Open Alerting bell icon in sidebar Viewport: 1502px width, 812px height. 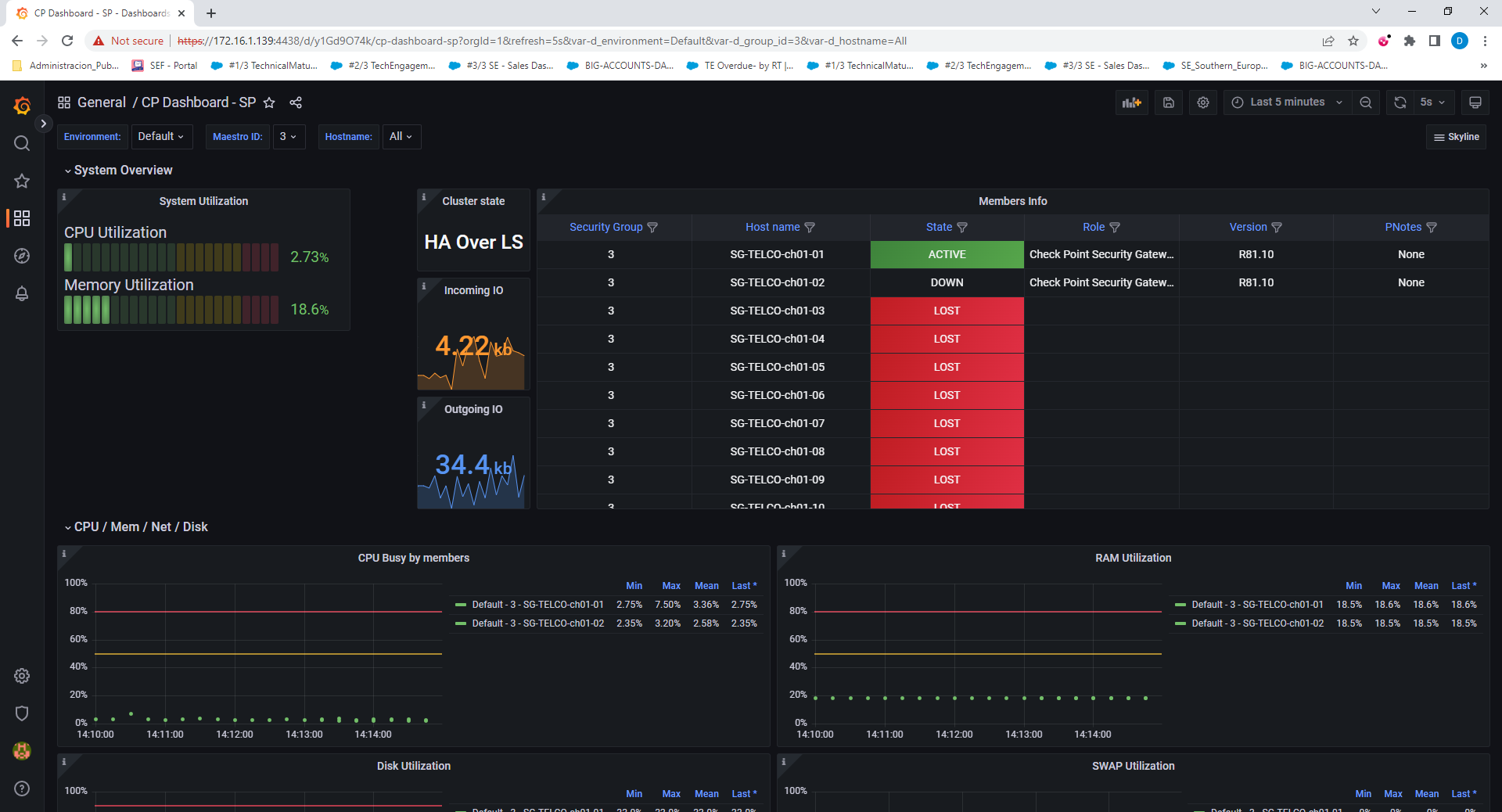point(22,293)
